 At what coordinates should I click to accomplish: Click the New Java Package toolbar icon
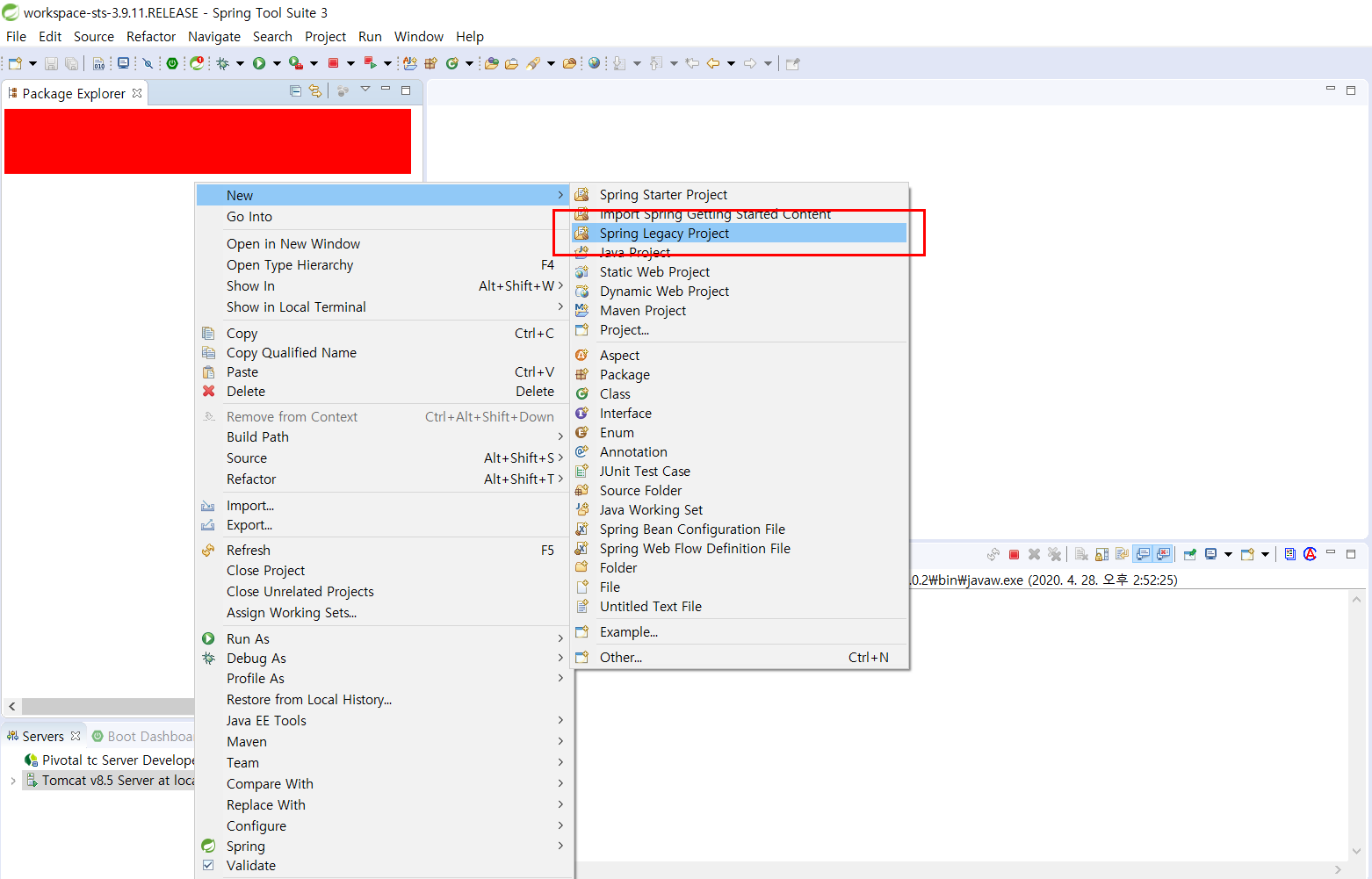[430, 63]
